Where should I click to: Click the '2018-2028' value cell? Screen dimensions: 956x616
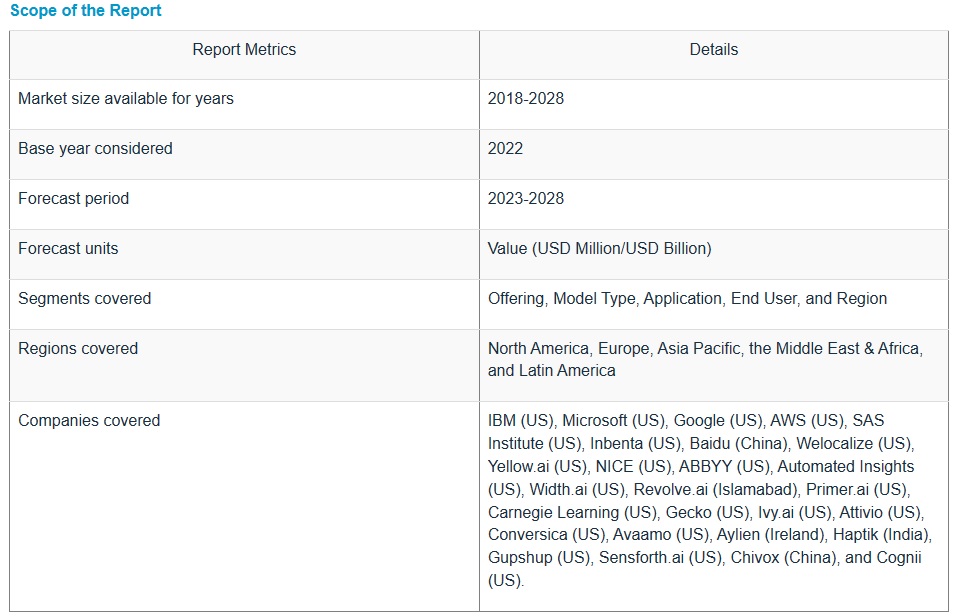click(x=526, y=99)
